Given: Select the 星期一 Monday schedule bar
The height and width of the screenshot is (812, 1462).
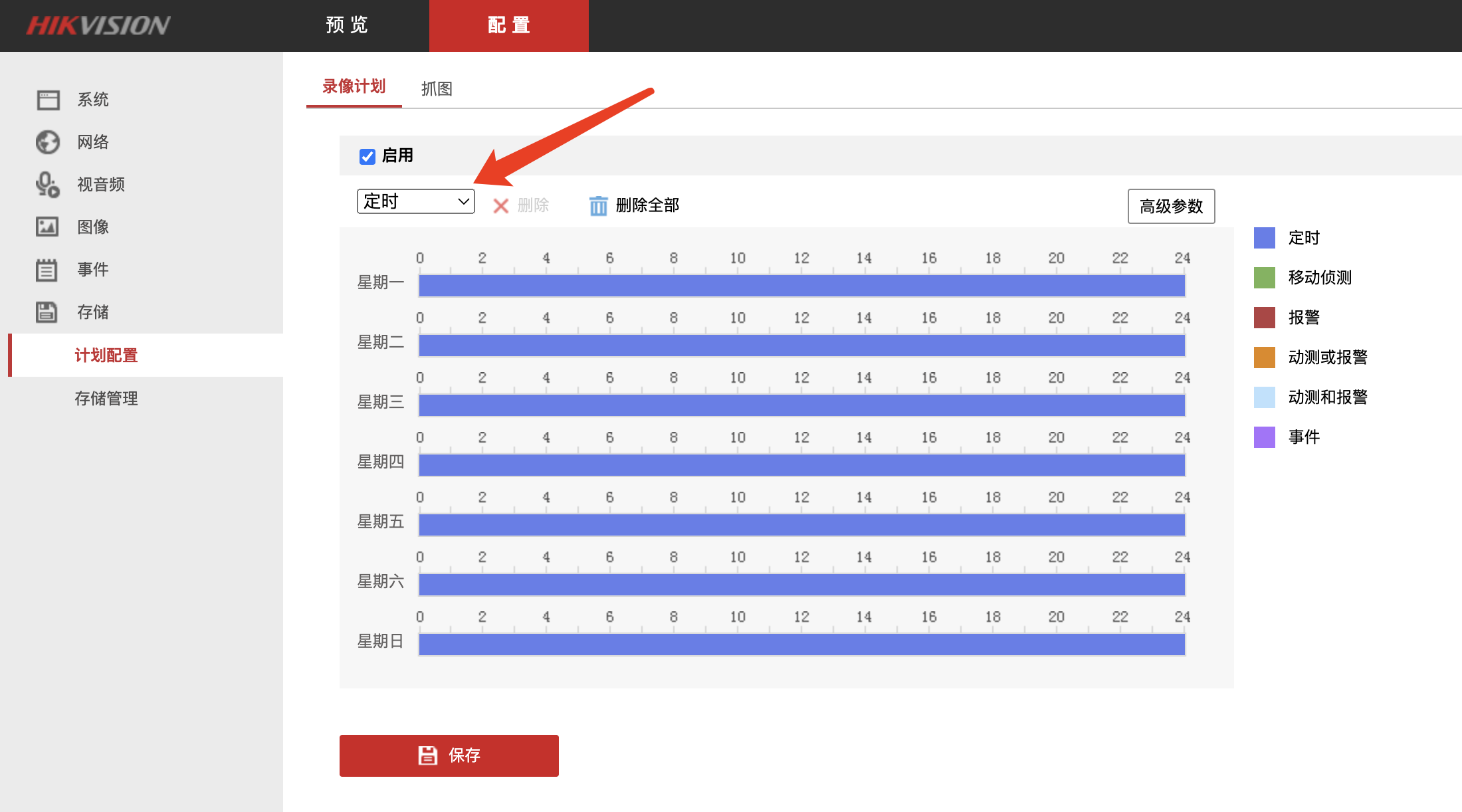Looking at the screenshot, I should 801,286.
